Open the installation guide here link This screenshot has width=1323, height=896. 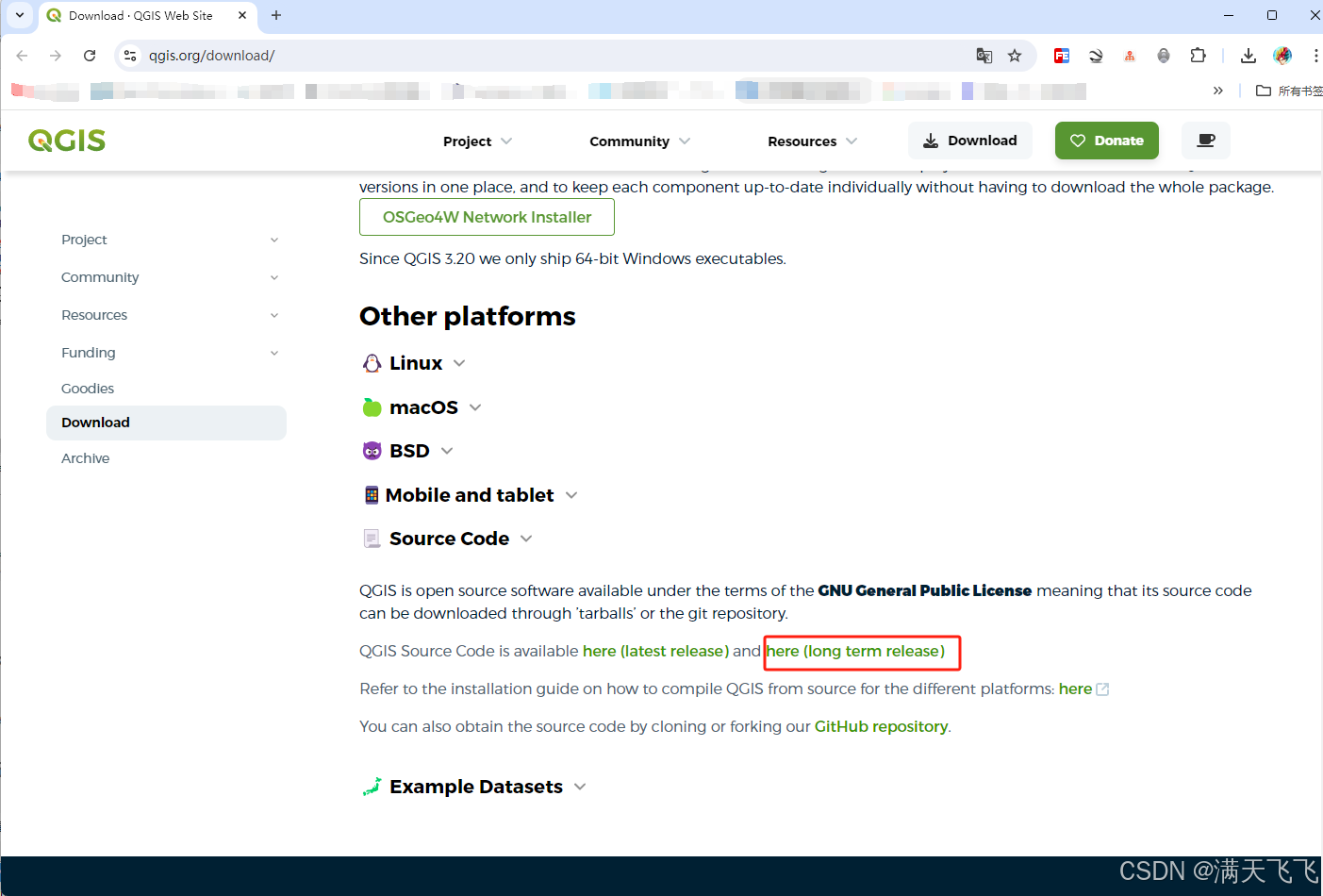1075,689
